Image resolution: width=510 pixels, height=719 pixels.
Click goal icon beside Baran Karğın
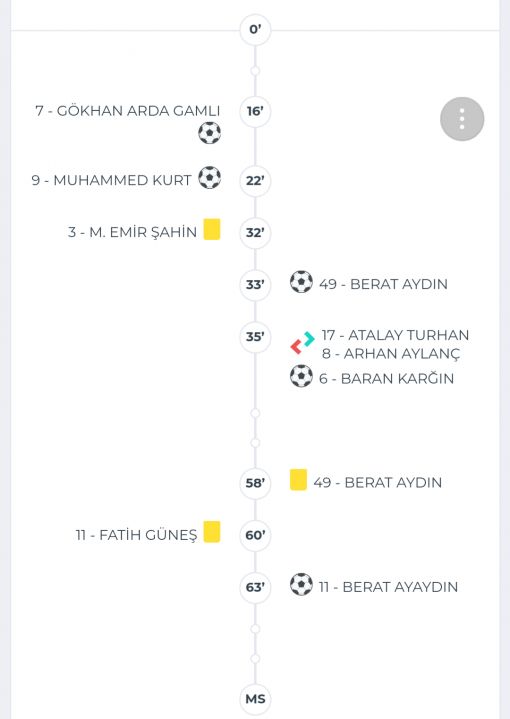click(301, 376)
